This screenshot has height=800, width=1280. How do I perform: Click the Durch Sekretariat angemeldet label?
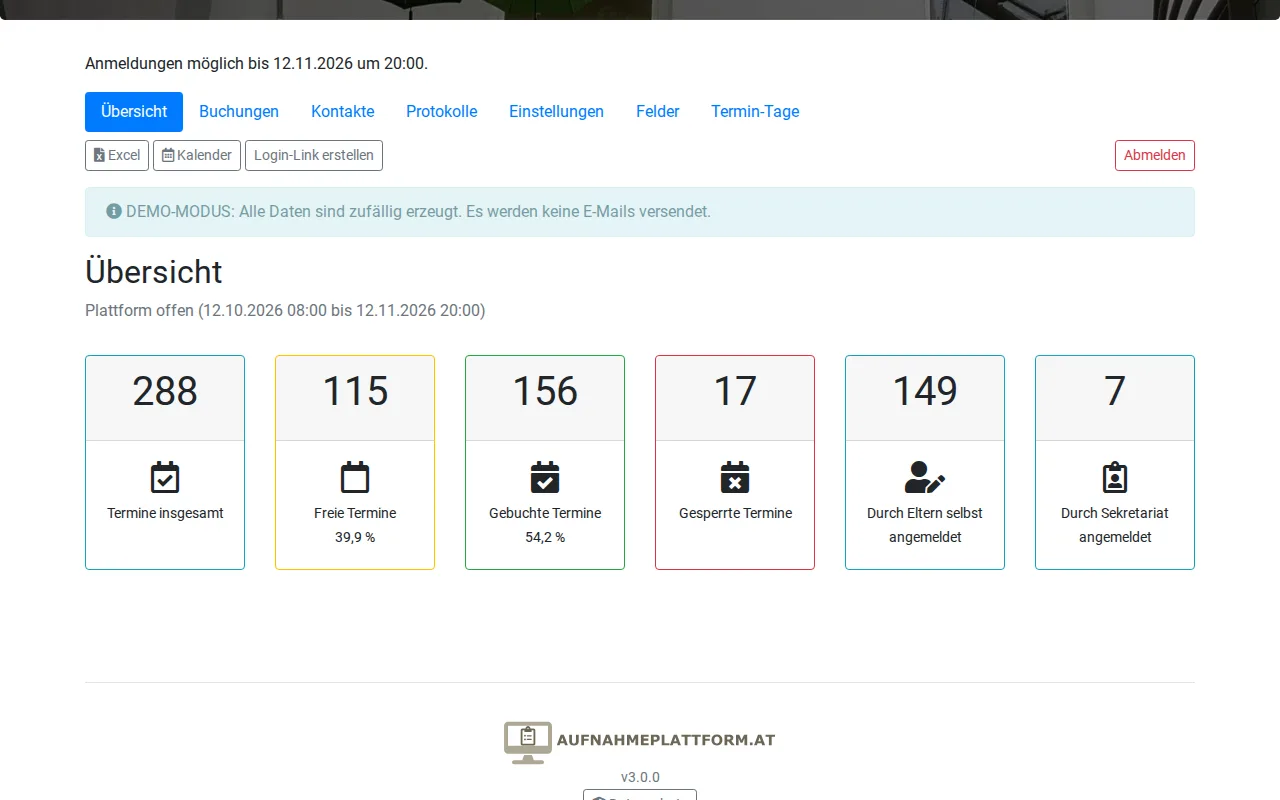click(1115, 525)
